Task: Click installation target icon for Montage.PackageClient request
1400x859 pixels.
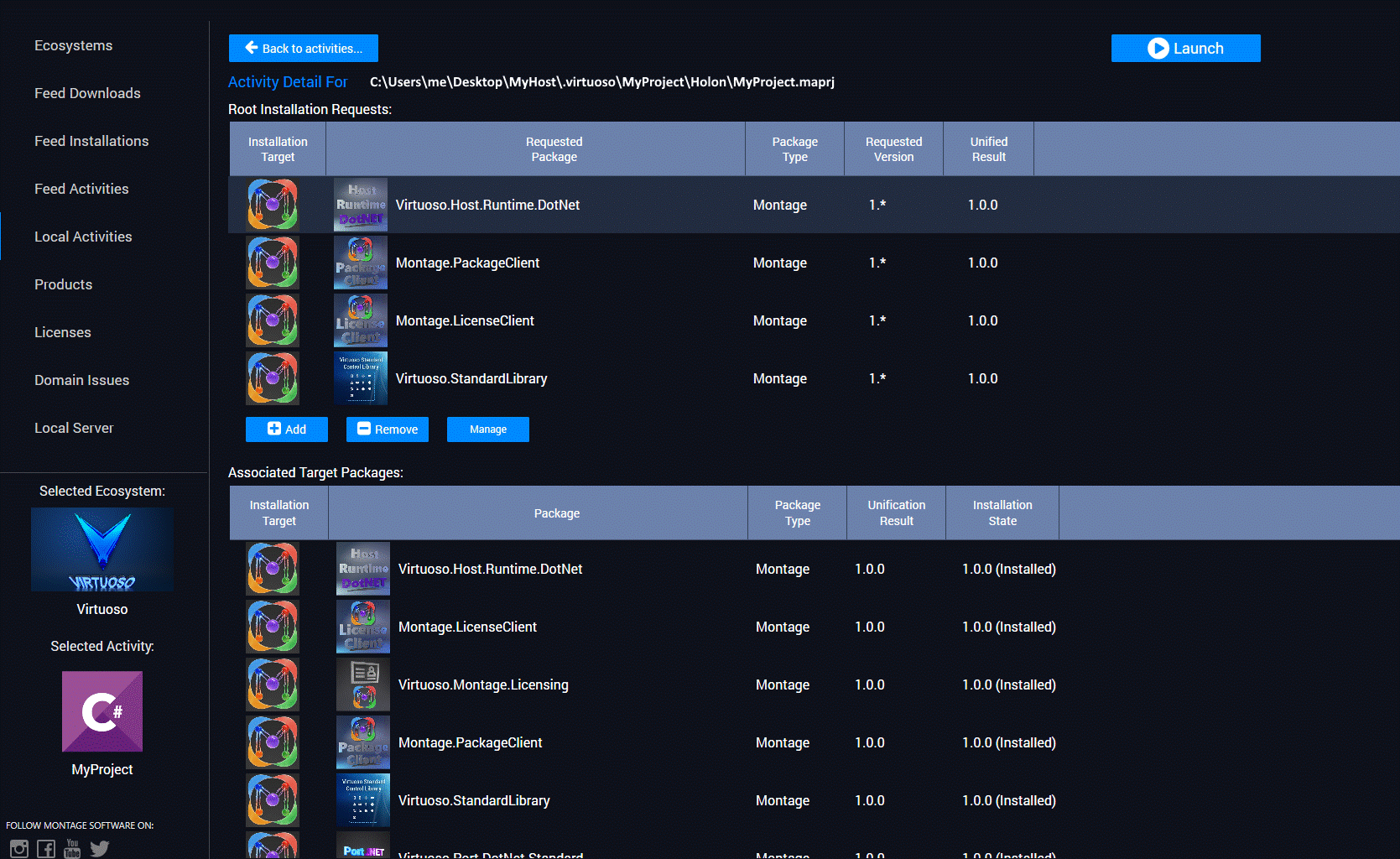Action: tap(273, 263)
